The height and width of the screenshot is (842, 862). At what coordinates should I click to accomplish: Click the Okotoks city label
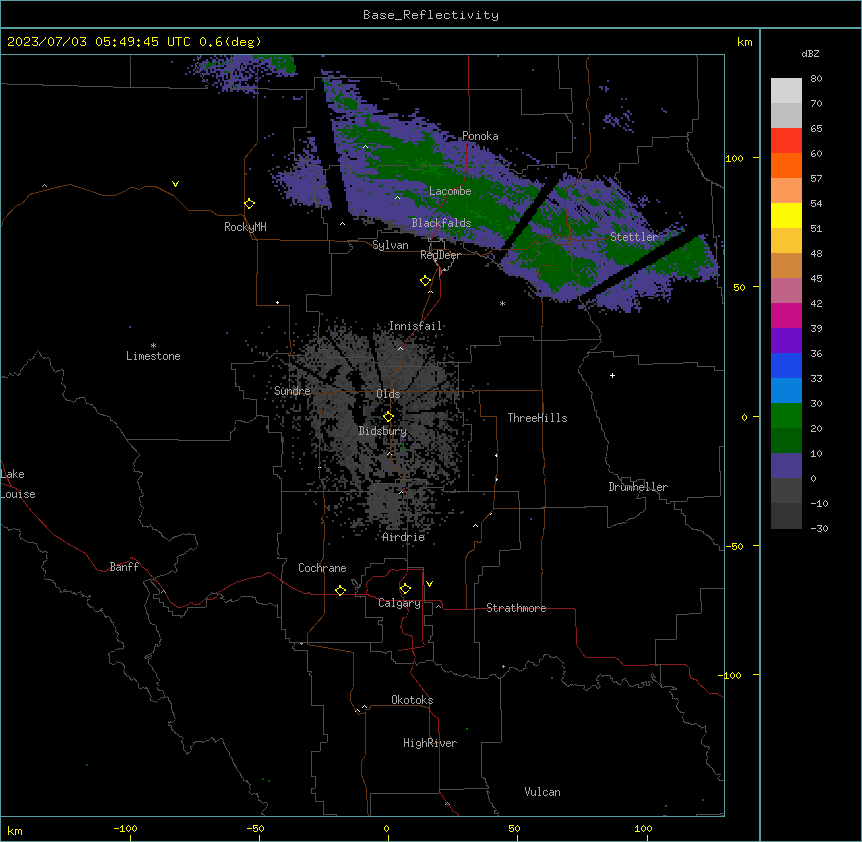coord(412,700)
